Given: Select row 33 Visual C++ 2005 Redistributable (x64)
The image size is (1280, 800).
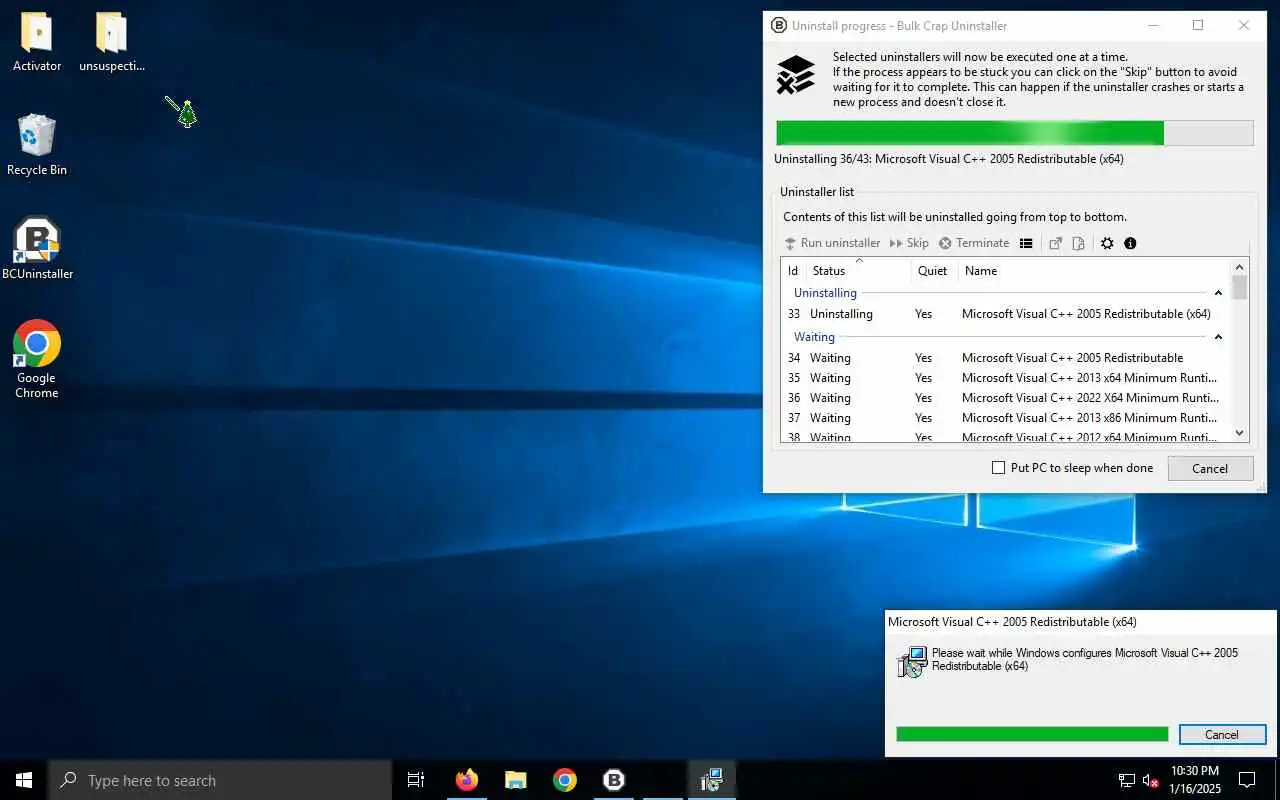Looking at the screenshot, I should pos(1005,314).
